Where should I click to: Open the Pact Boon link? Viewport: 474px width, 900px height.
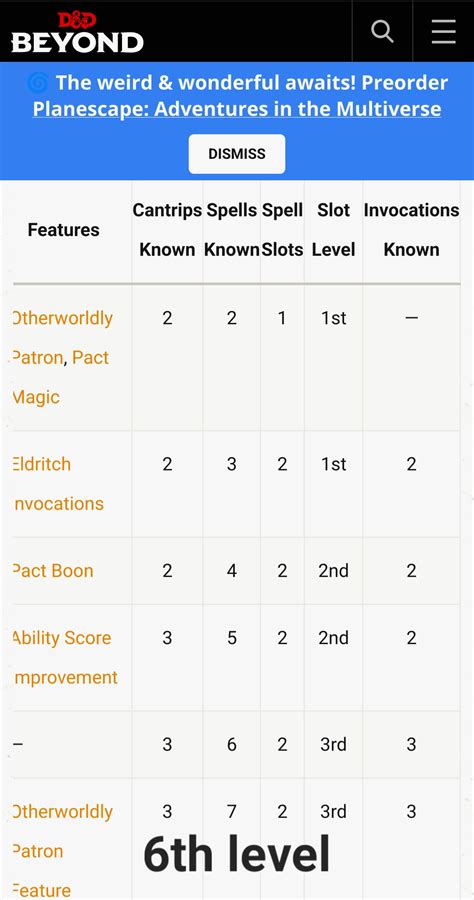[x=53, y=571]
